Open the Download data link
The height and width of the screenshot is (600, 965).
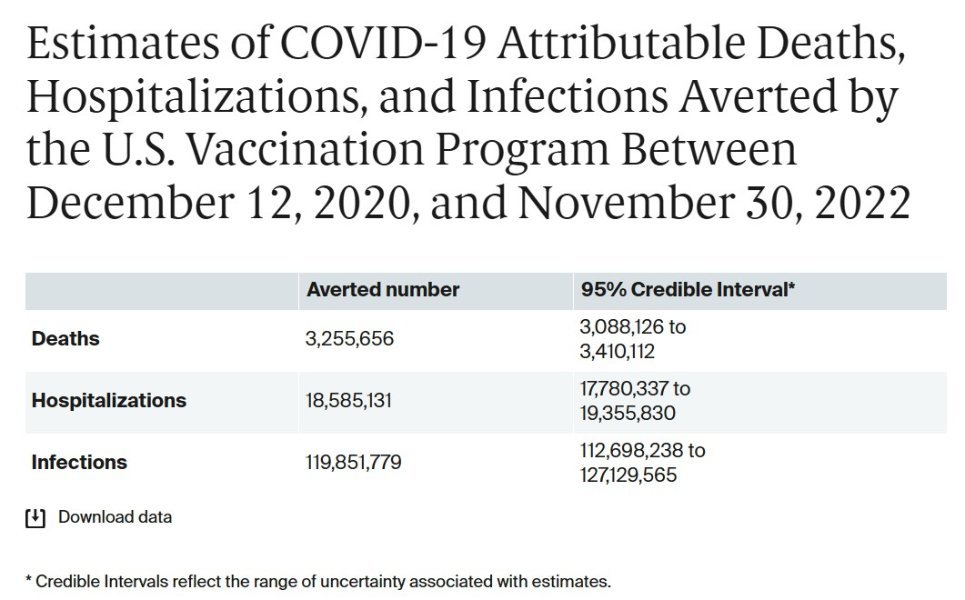(115, 517)
